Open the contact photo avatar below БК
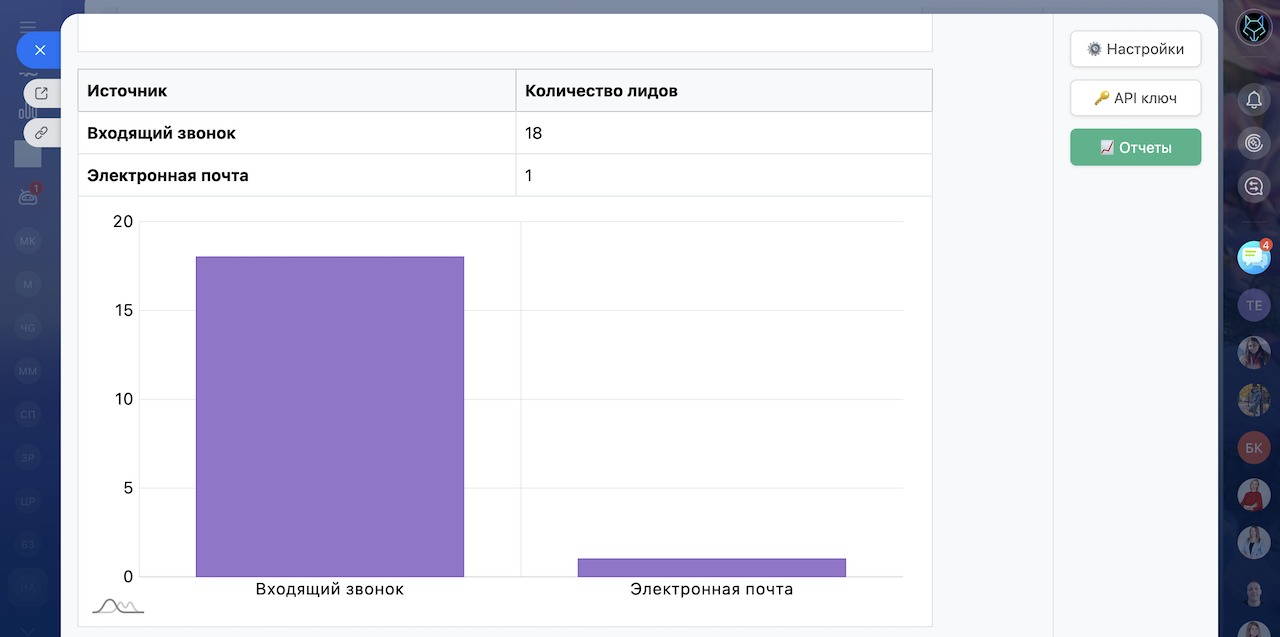The height and width of the screenshot is (637, 1280). point(1254,495)
